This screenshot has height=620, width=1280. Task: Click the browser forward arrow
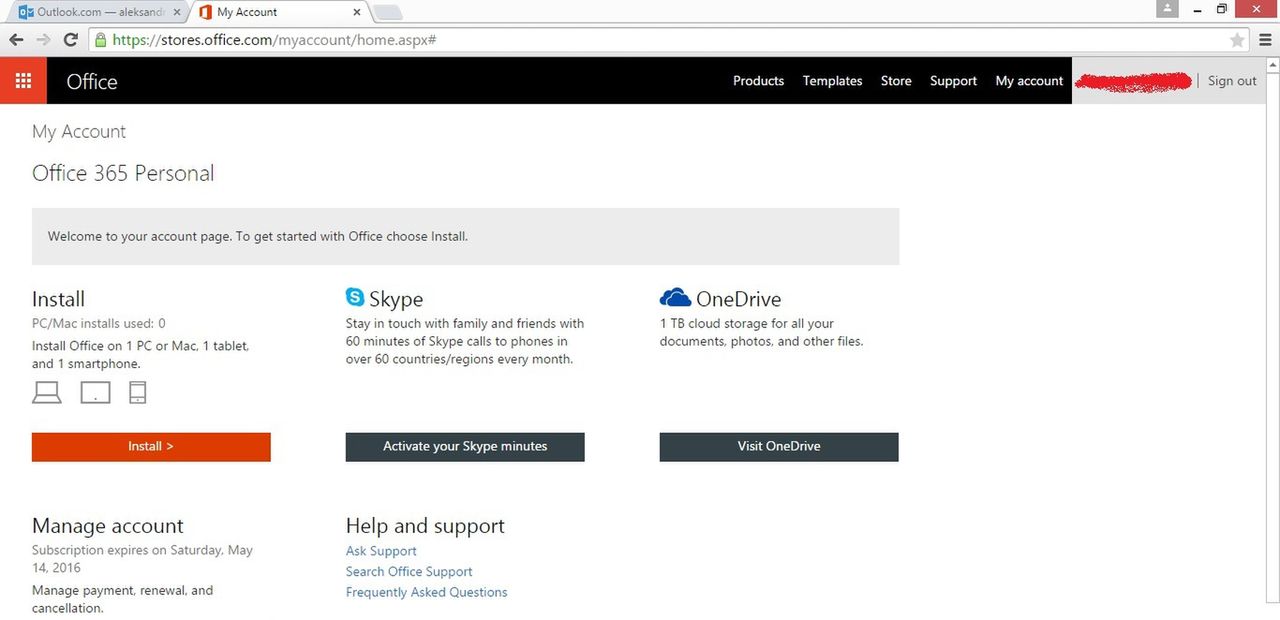pyautogui.click(x=43, y=40)
